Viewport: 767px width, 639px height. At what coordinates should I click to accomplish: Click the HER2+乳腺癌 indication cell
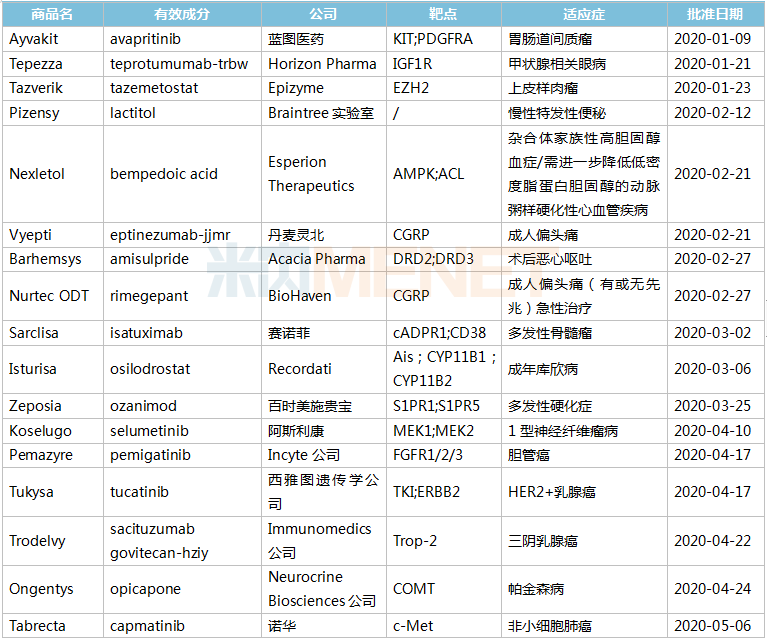point(584,492)
